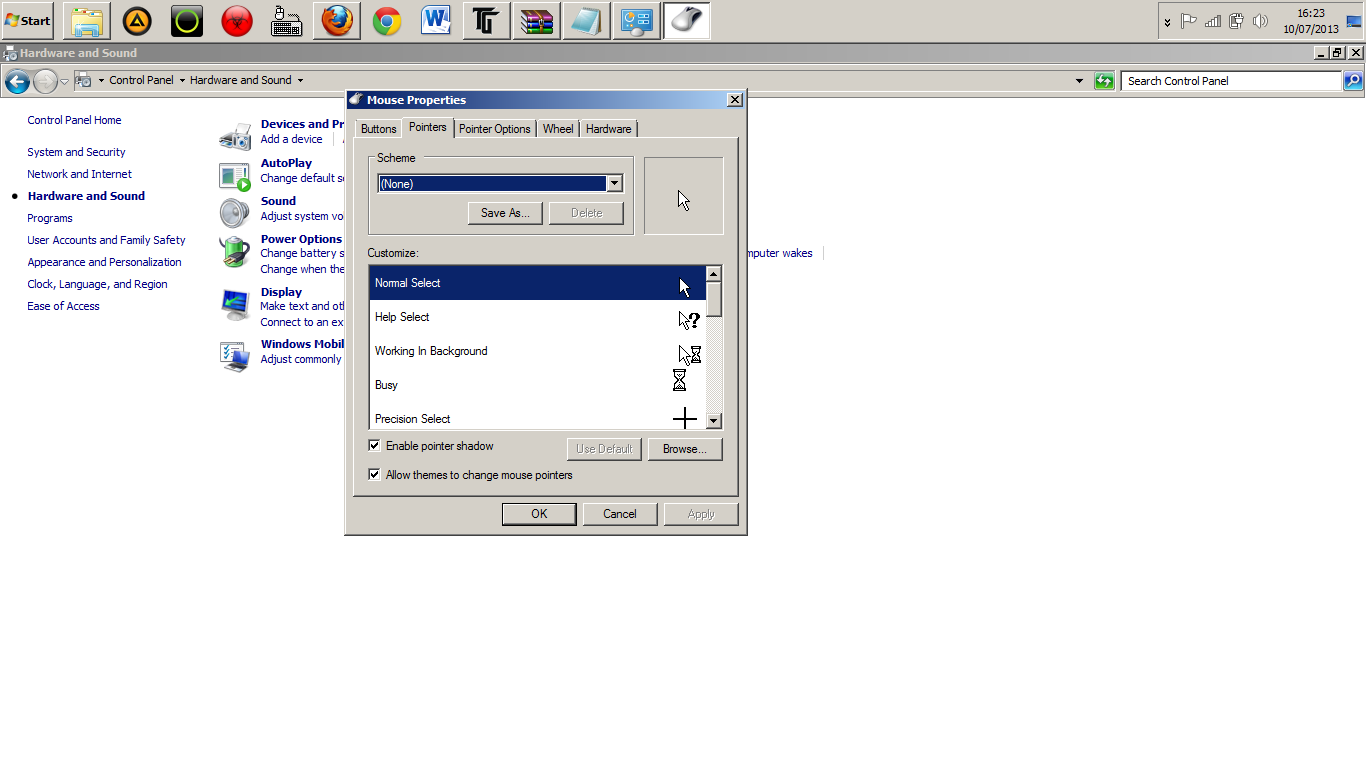Open Notepad from the taskbar
Viewport: 1366px width, 768px height.
pos(587,20)
